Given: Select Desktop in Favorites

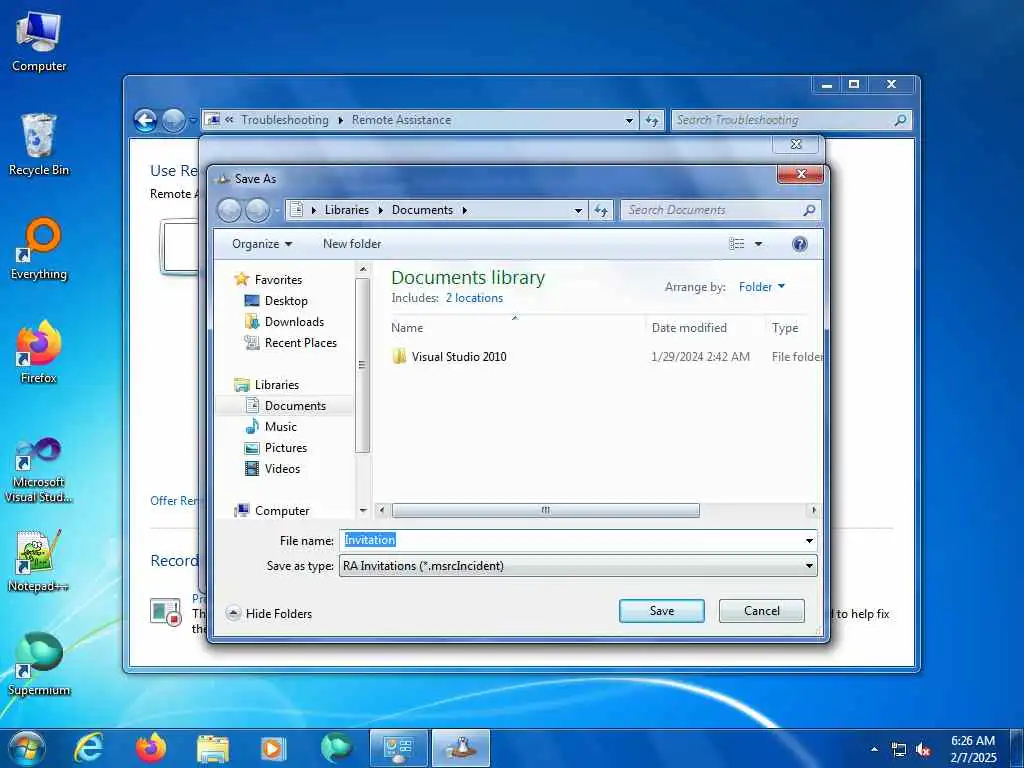Looking at the screenshot, I should point(286,300).
